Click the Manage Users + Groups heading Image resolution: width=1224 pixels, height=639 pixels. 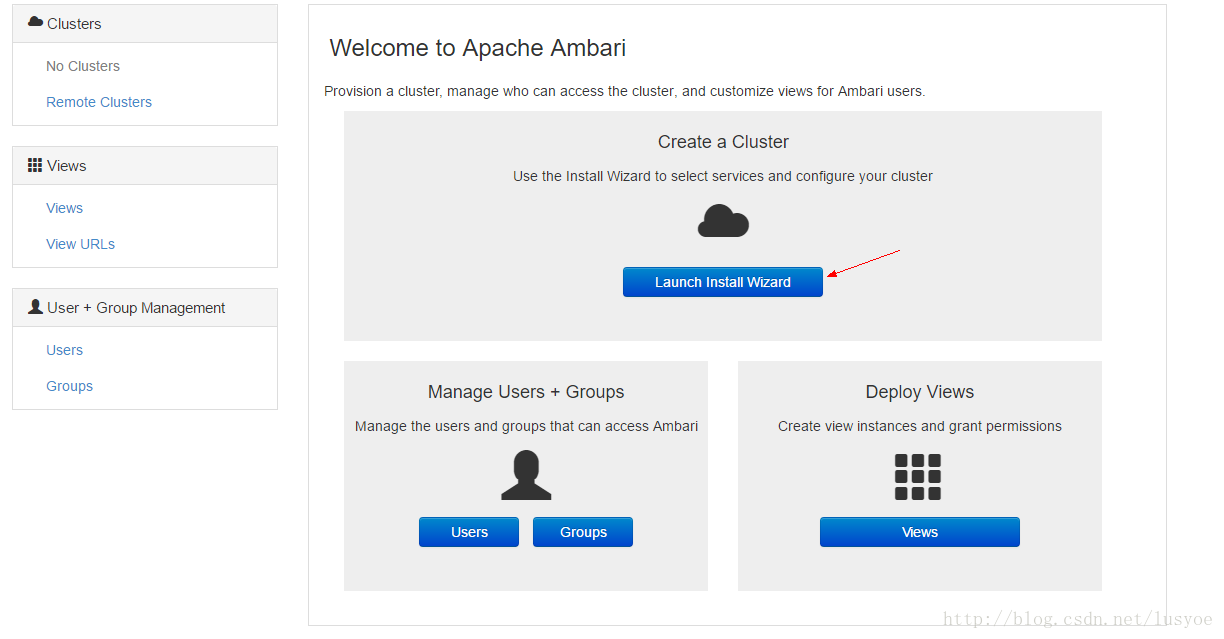tap(526, 392)
